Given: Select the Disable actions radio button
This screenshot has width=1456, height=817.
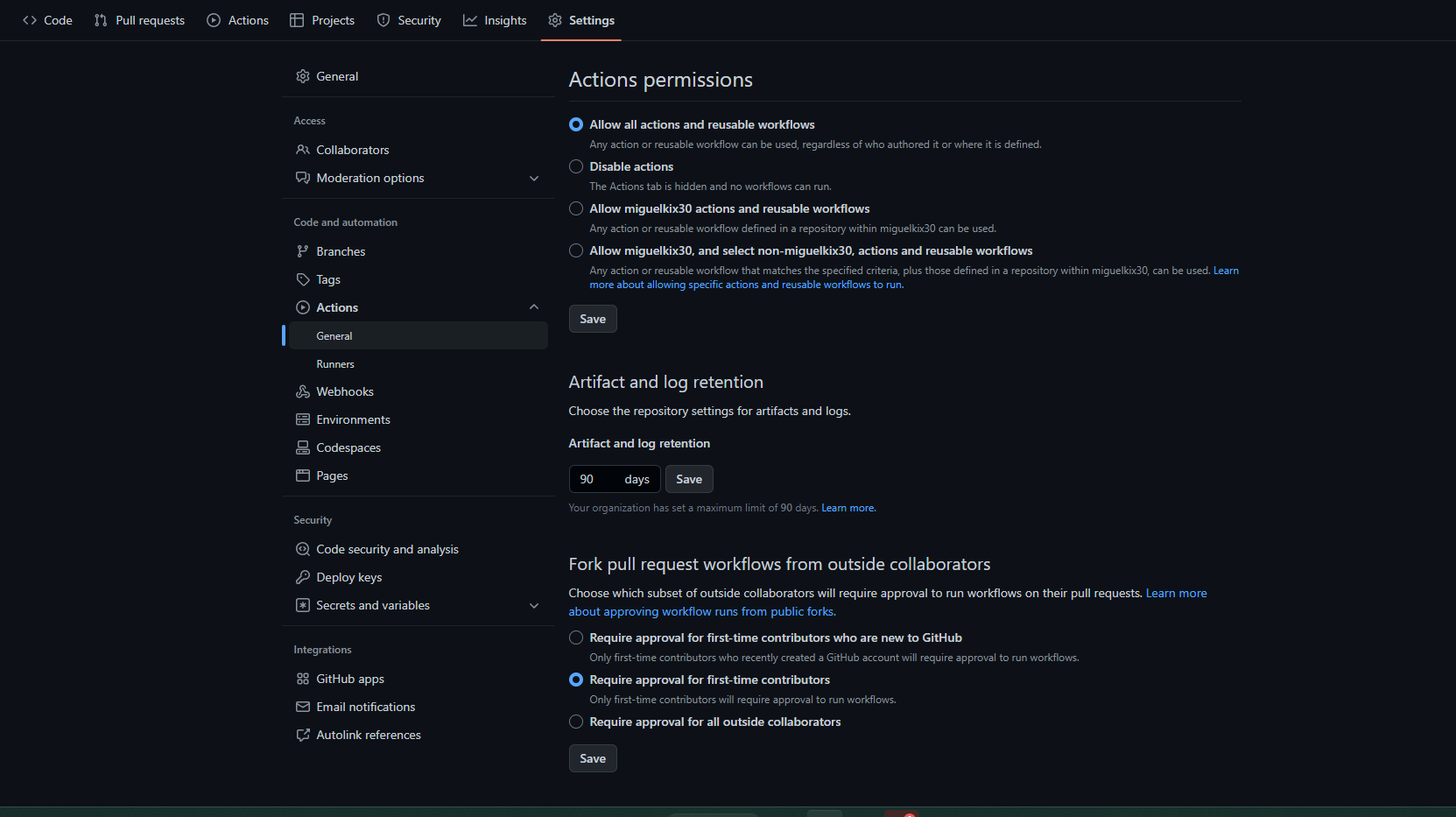Looking at the screenshot, I should pos(575,166).
